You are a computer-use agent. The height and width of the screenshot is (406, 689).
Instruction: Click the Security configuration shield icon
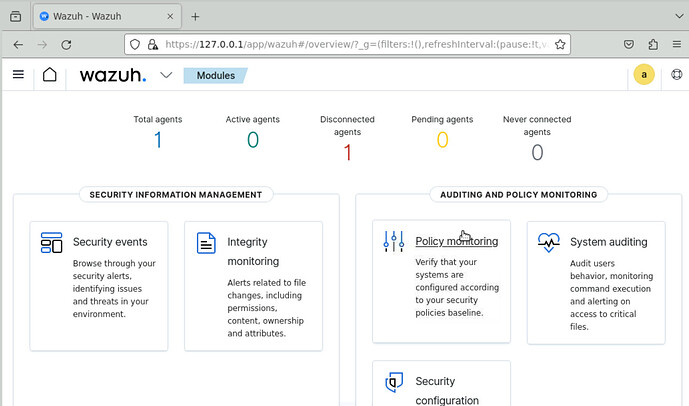[x=394, y=382]
